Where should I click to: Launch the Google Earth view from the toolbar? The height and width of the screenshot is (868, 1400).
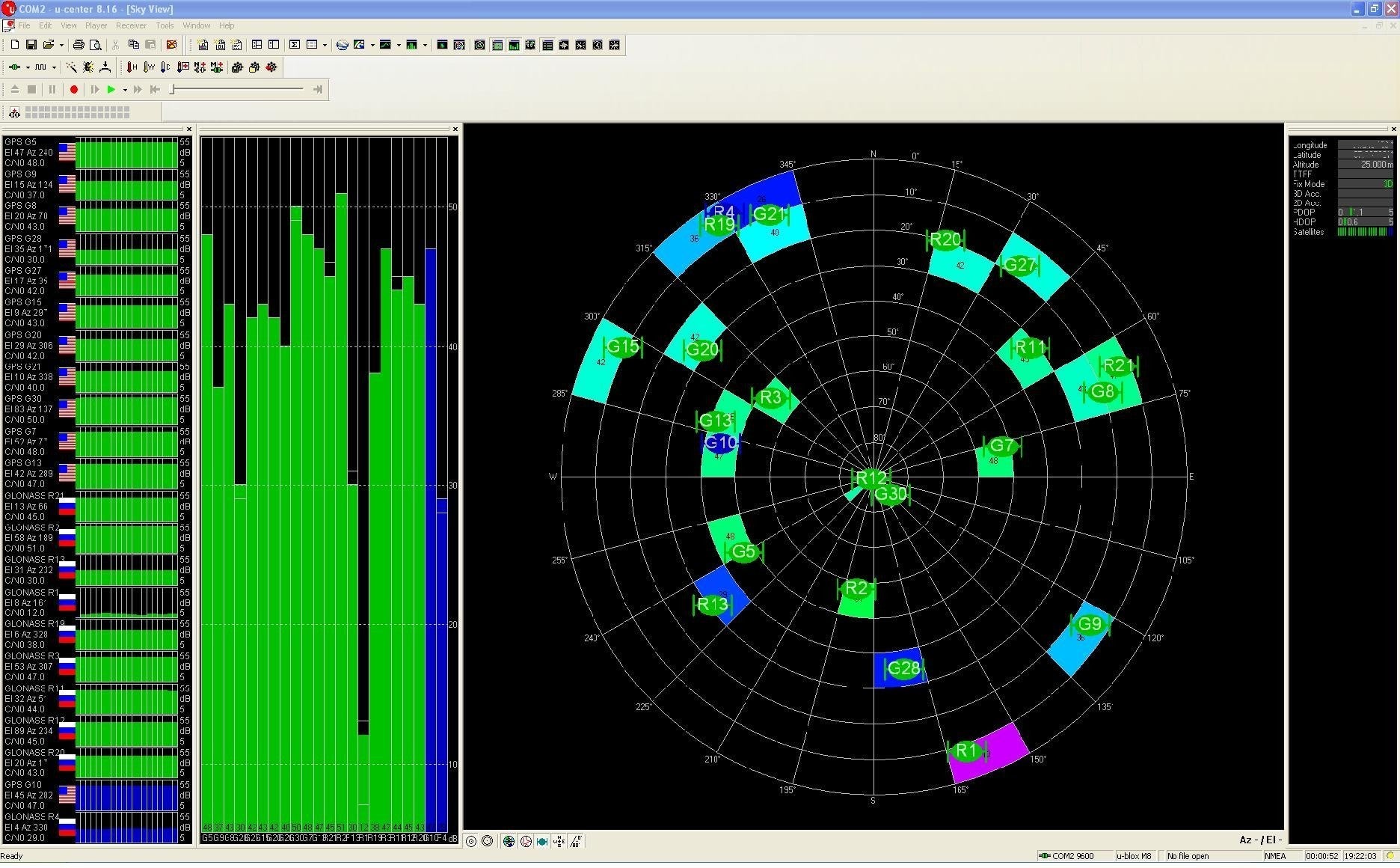[x=343, y=45]
